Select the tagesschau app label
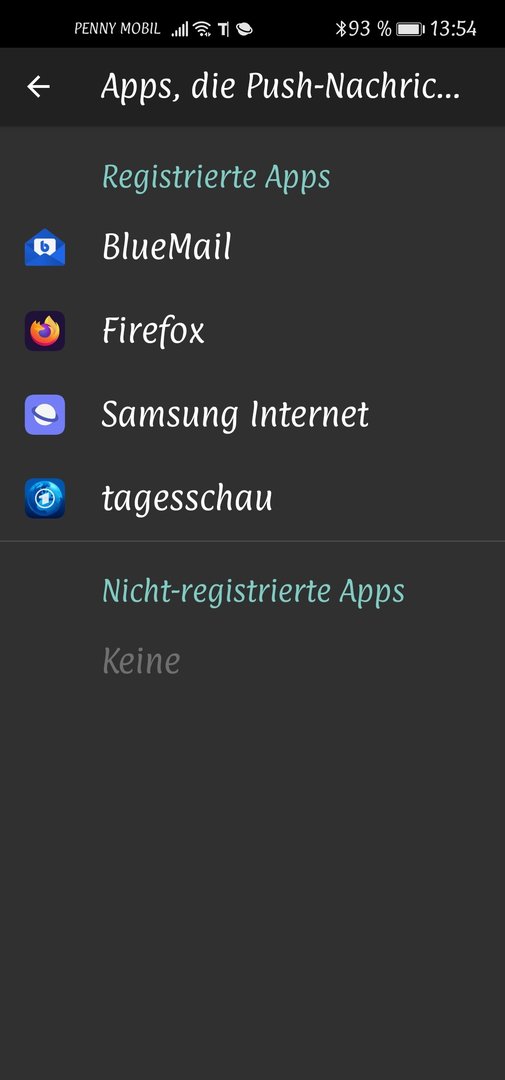 (187, 499)
